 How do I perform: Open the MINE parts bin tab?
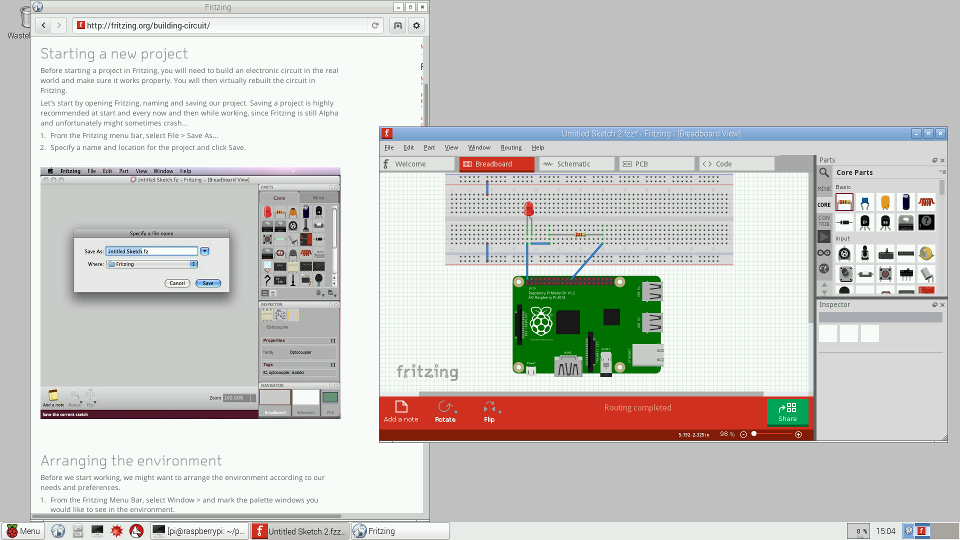(x=824, y=189)
